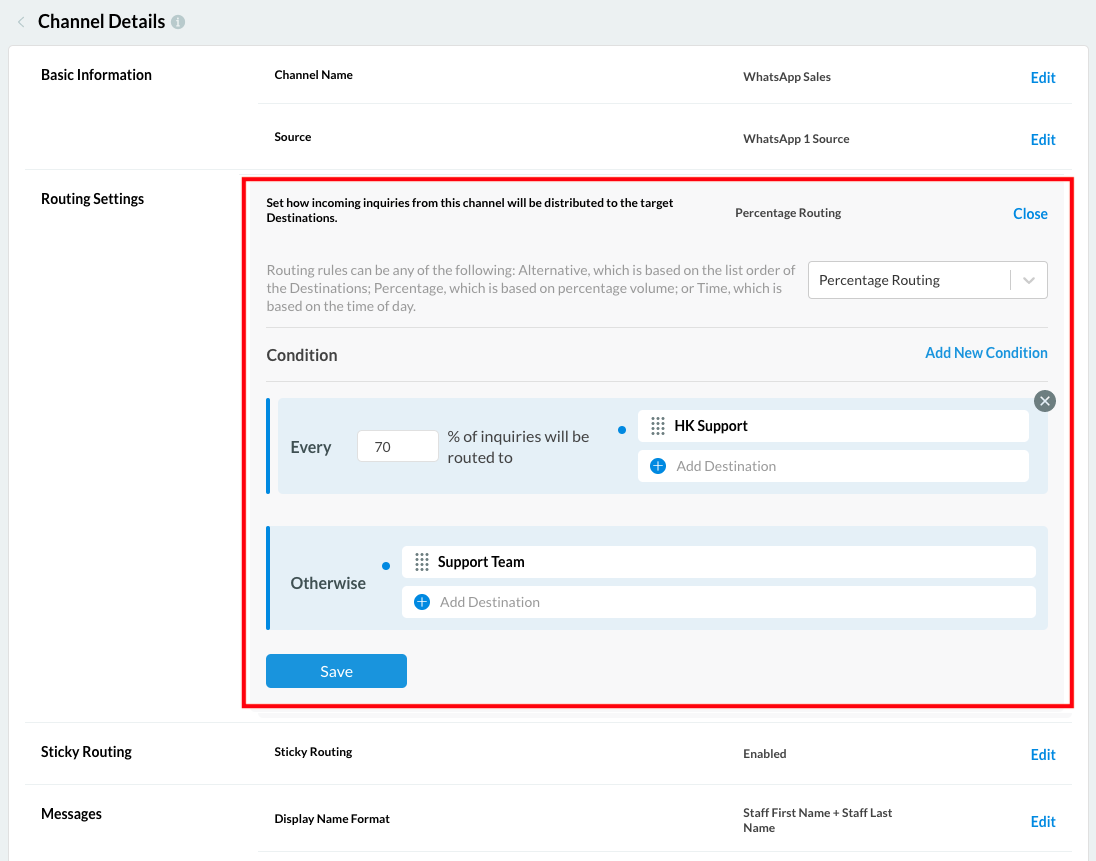The image size is (1096, 861).
Task: Edit the Sticky Routing setting
Action: (1042, 755)
